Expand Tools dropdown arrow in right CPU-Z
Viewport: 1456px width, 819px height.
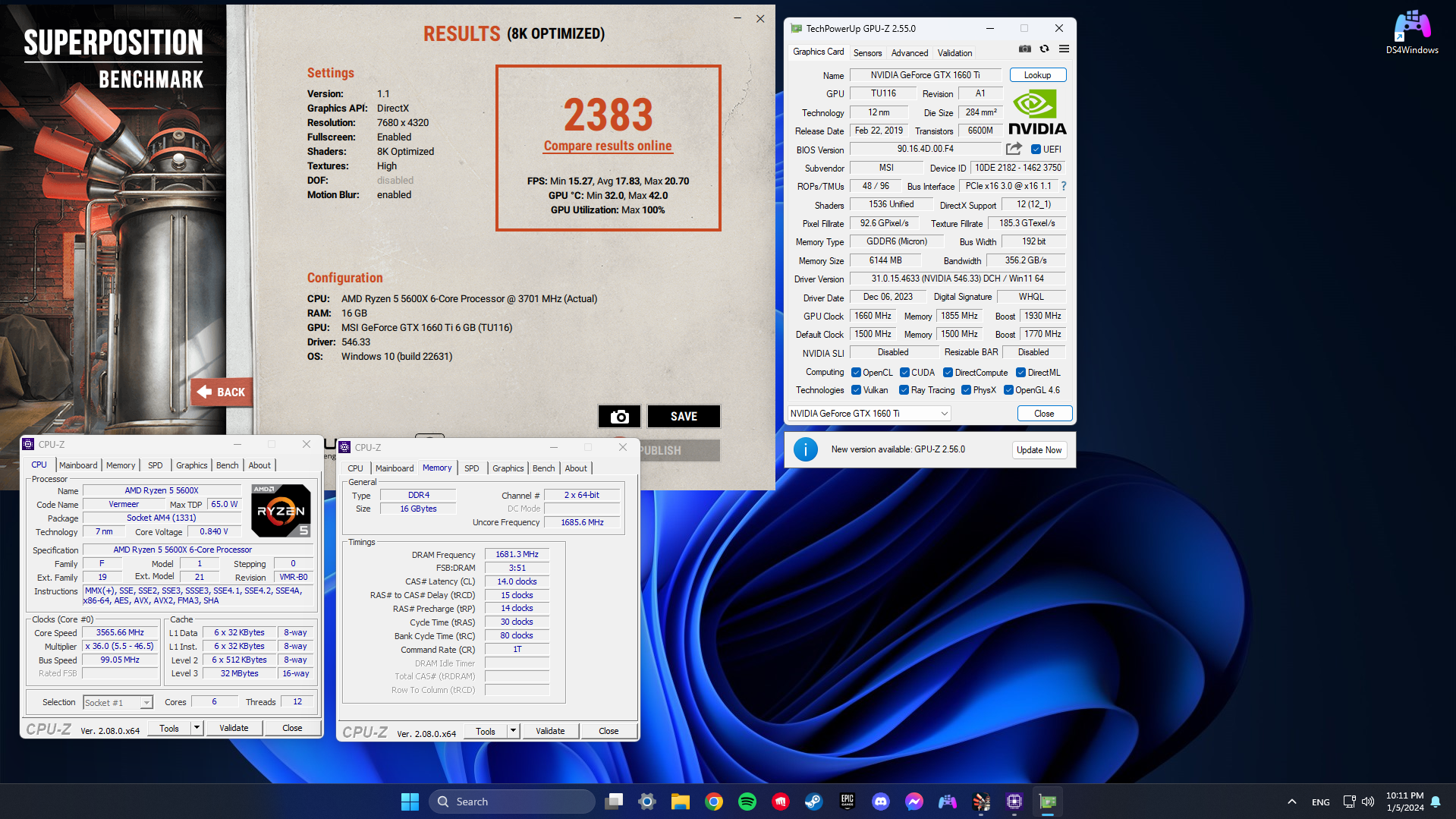(513, 731)
